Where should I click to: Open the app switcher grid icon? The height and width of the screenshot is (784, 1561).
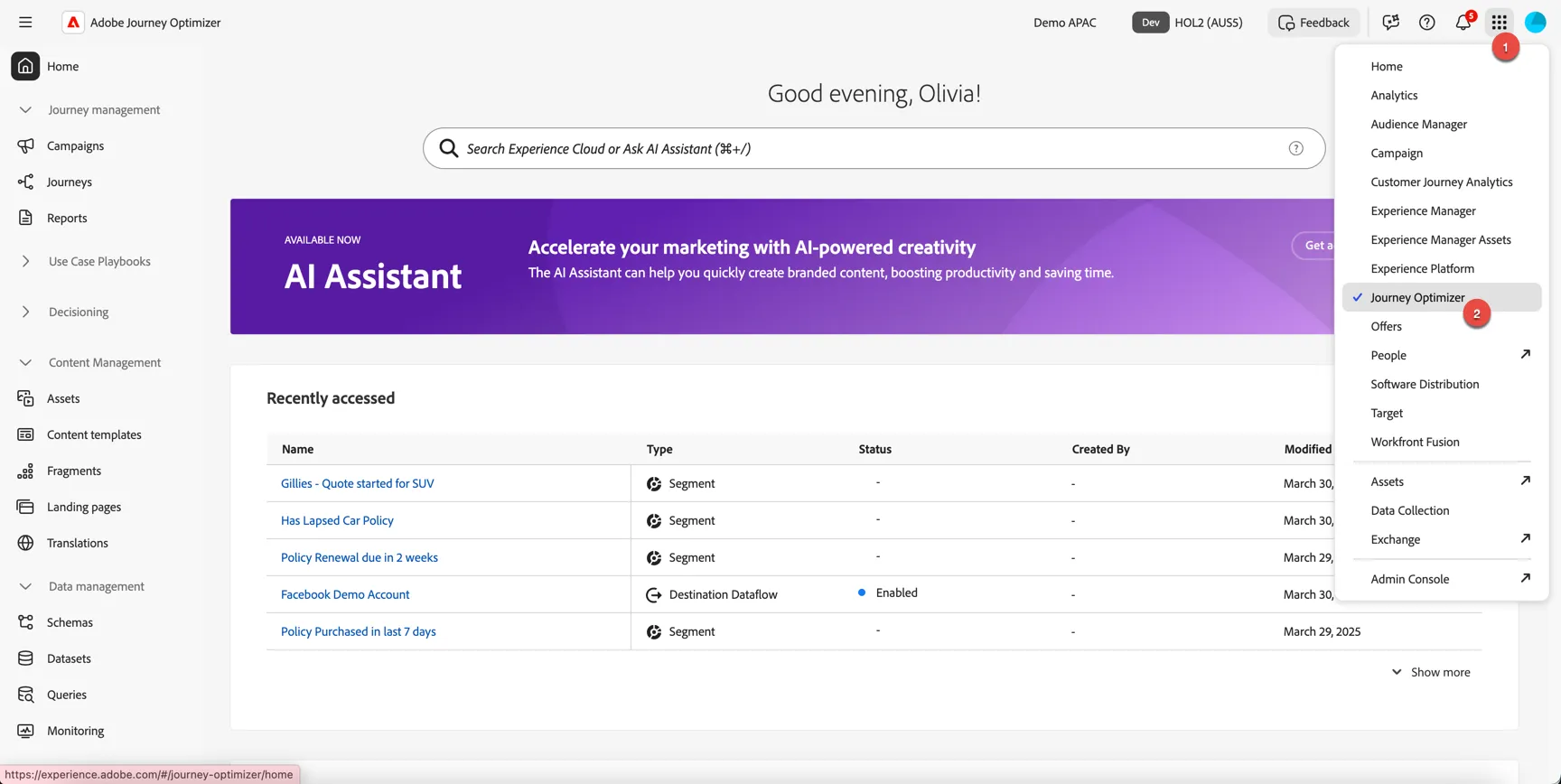point(1500,23)
